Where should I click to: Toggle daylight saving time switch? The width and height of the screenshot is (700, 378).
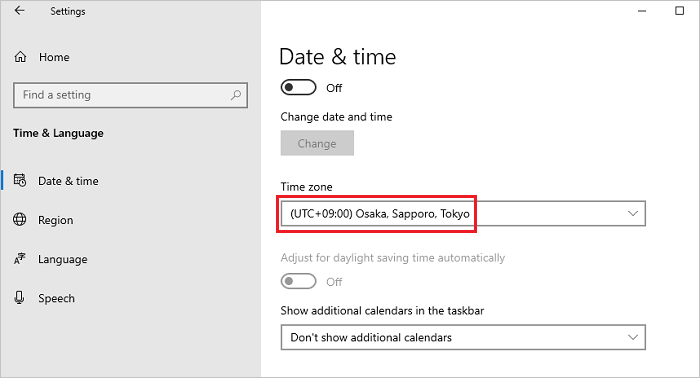click(298, 282)
